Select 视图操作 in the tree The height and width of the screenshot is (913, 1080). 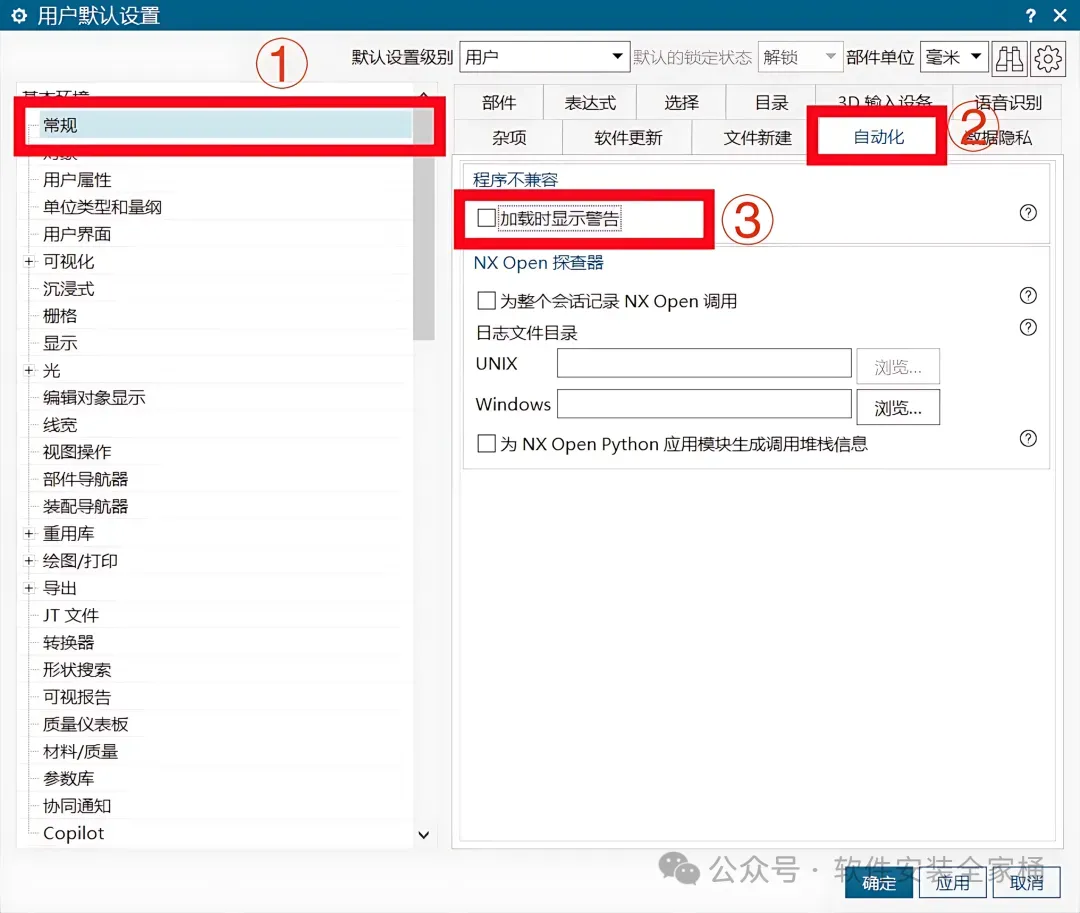tap(77, 452)
